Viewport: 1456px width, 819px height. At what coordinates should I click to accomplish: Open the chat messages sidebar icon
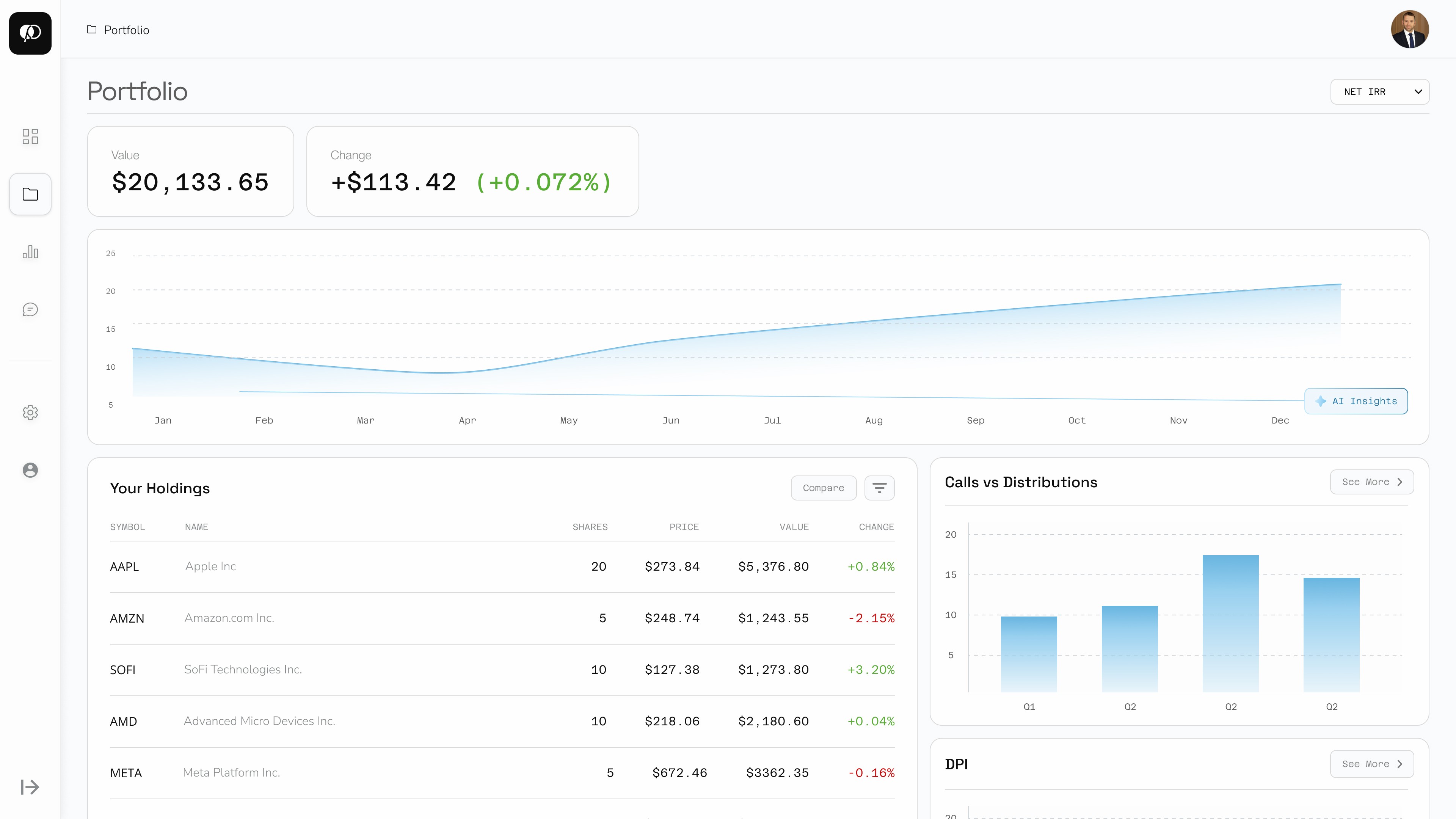coord(30,310)
